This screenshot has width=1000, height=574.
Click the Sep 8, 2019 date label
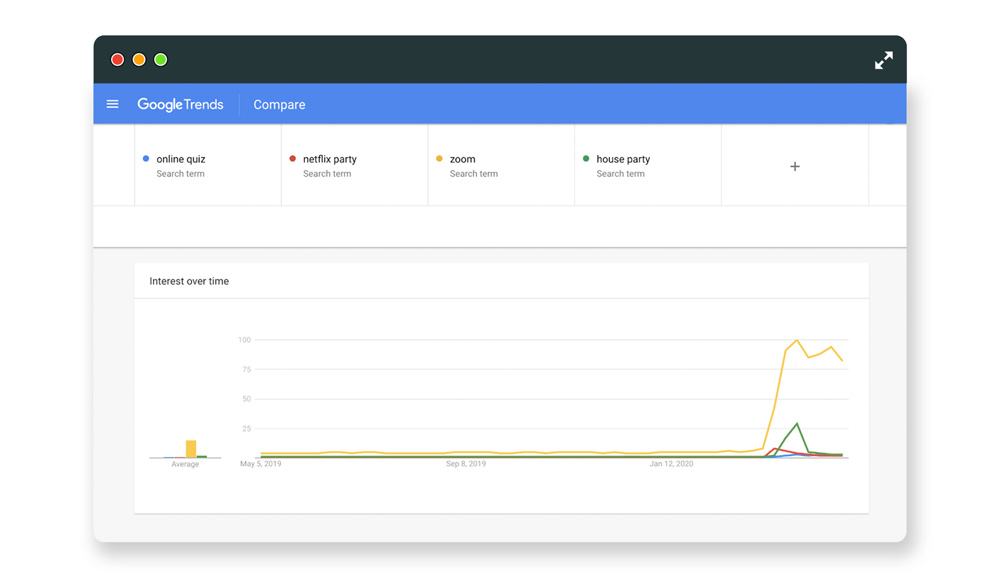coord(466,464)
